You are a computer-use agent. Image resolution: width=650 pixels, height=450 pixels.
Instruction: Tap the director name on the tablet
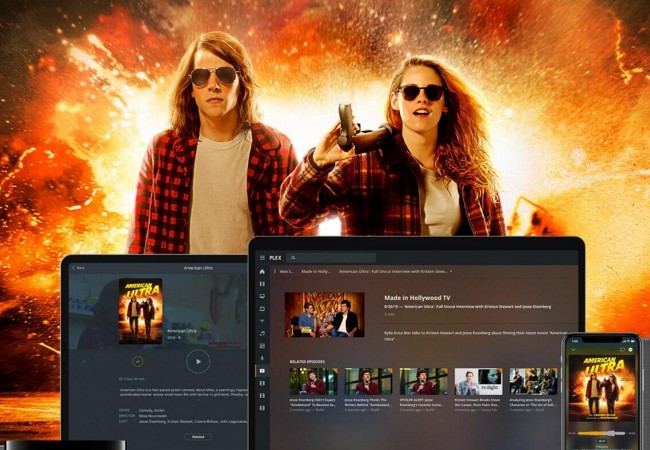coord(153,416)
